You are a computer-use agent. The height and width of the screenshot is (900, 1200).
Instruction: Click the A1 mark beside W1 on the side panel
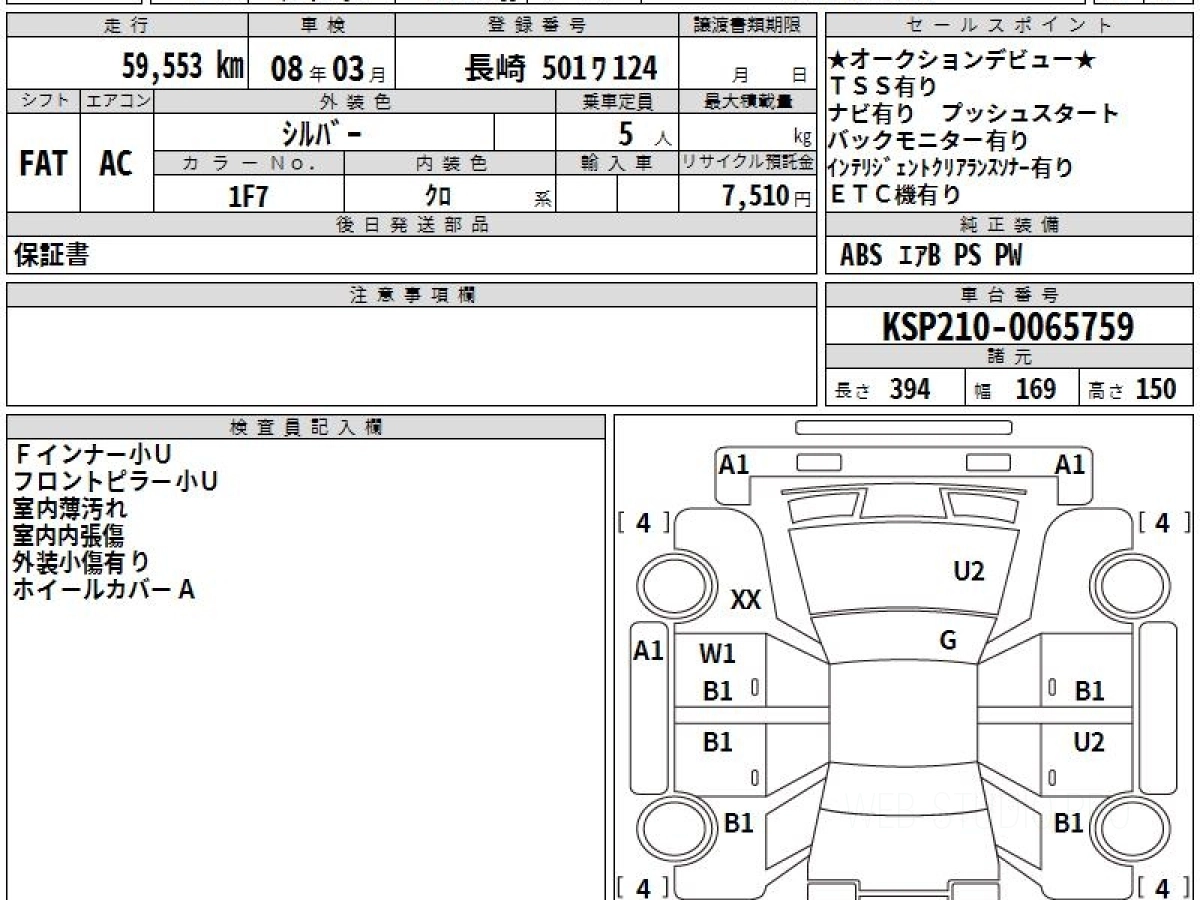click(649, 651)
